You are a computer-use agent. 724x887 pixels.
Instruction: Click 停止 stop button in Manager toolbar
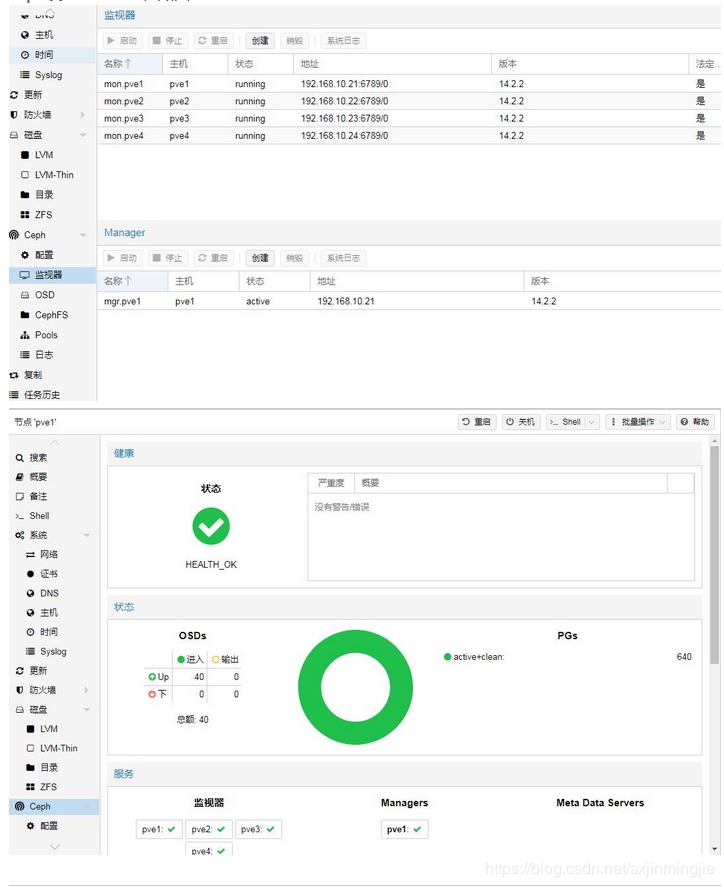tap(167, 258)
